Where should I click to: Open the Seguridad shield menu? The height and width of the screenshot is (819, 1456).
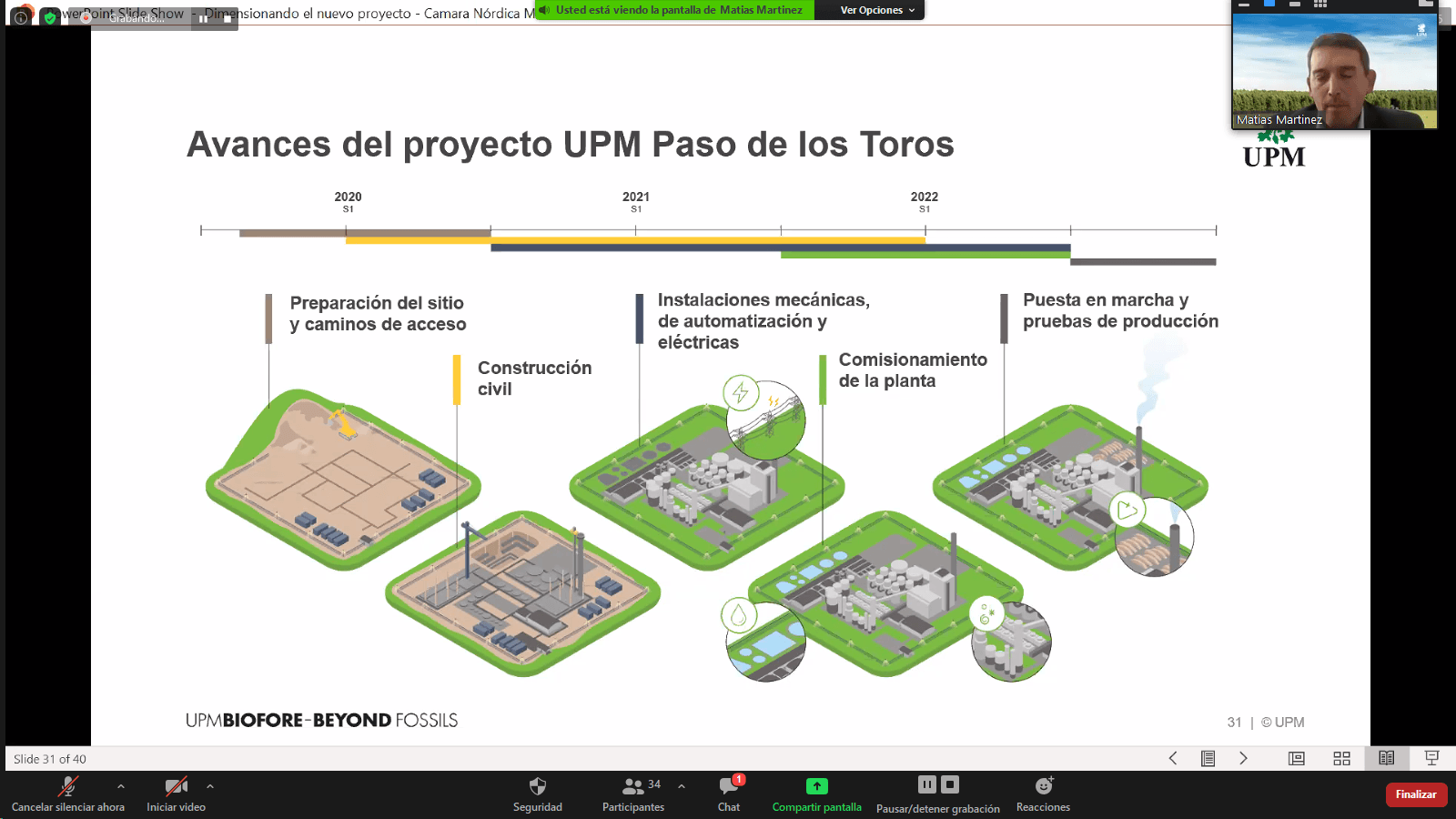tap(538, 794)
